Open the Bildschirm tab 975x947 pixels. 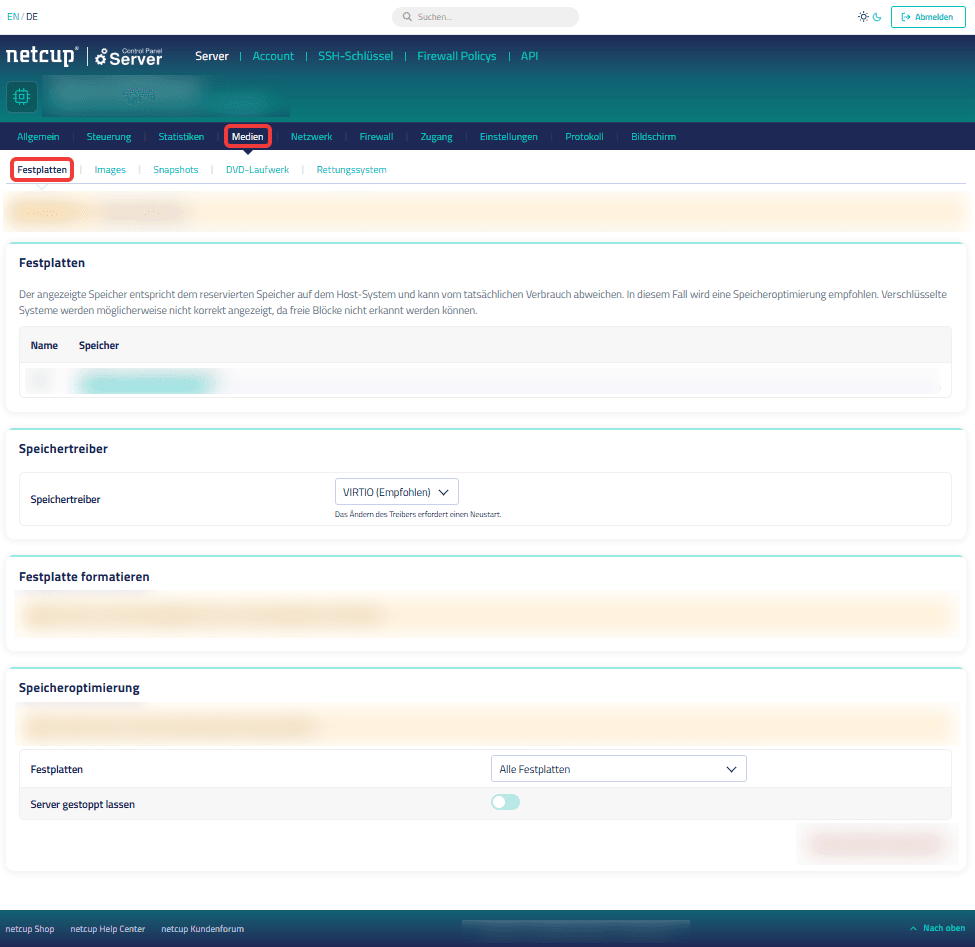pyautogui.click(x=654, y=137)
